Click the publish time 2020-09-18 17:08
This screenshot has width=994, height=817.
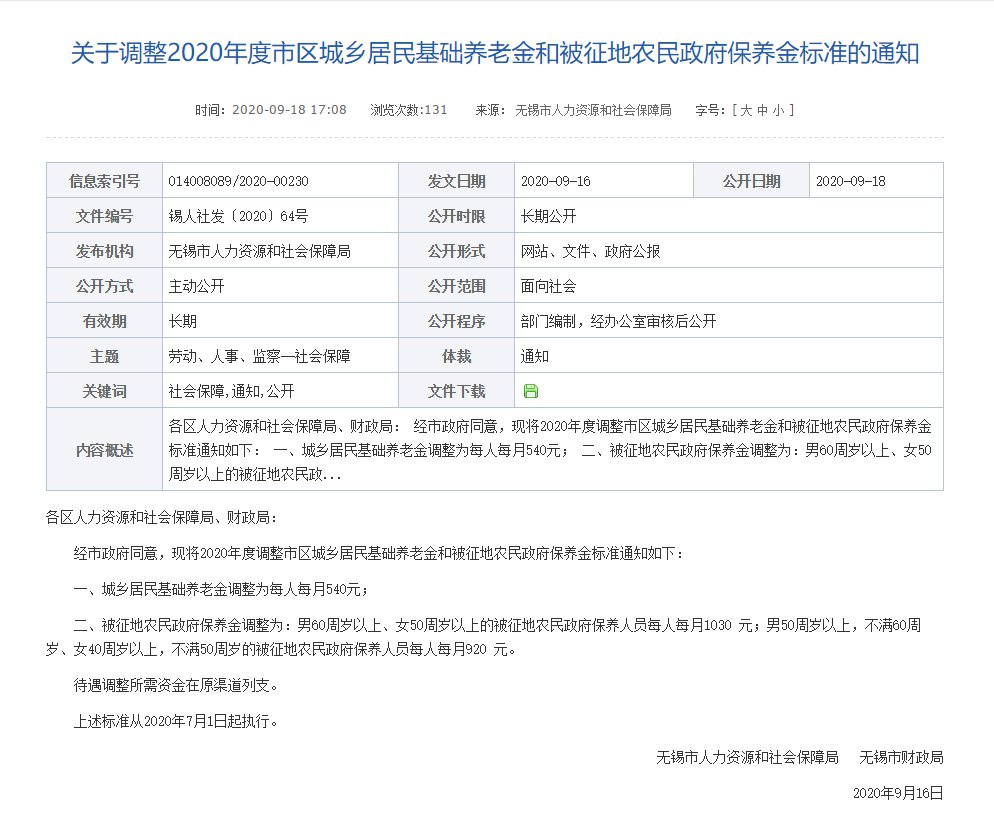click(288, 110)
